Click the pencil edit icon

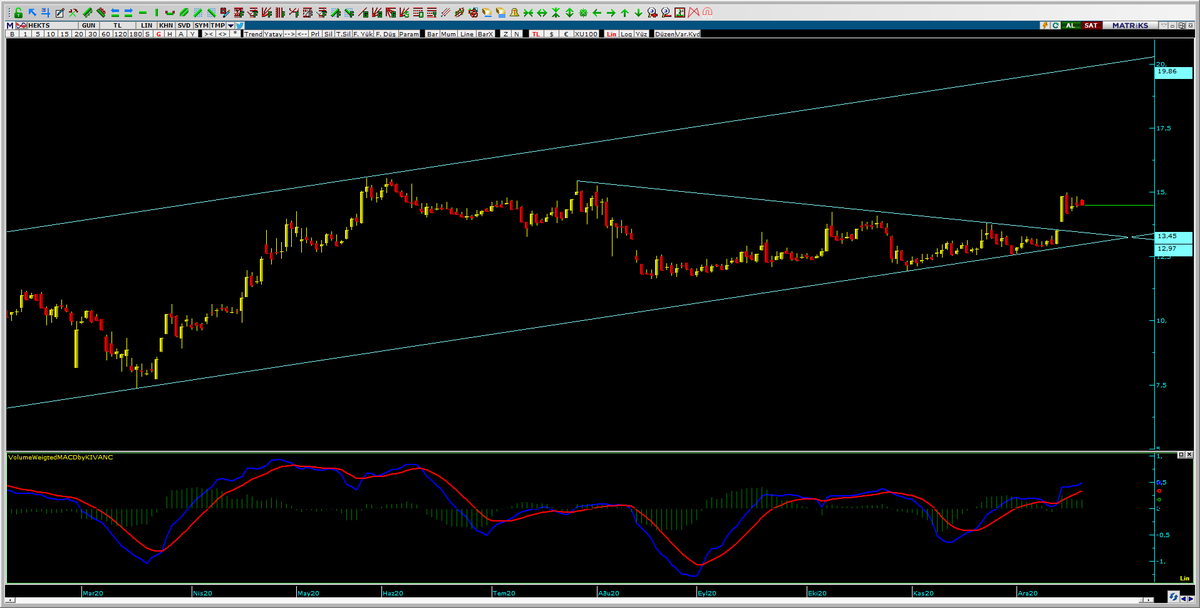click(x=59, y=13)
